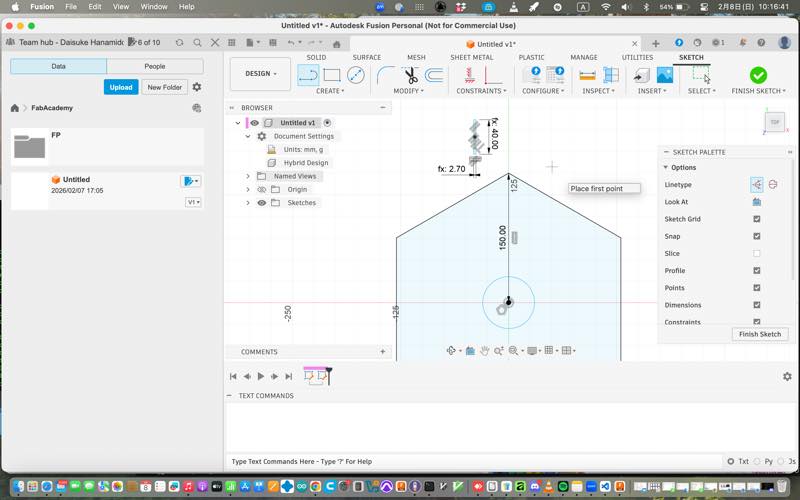Select the Pan hand tool in navigation bar

[484, 351]
